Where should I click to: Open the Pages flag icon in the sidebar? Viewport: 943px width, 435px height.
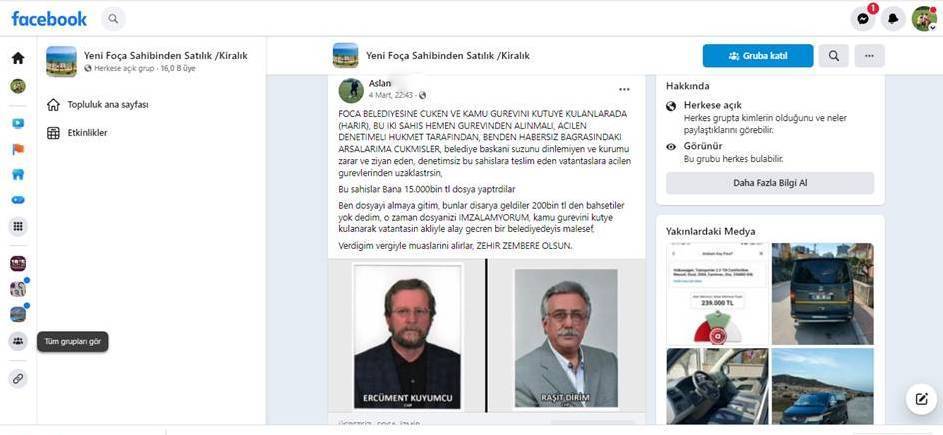tap(18, 149)
